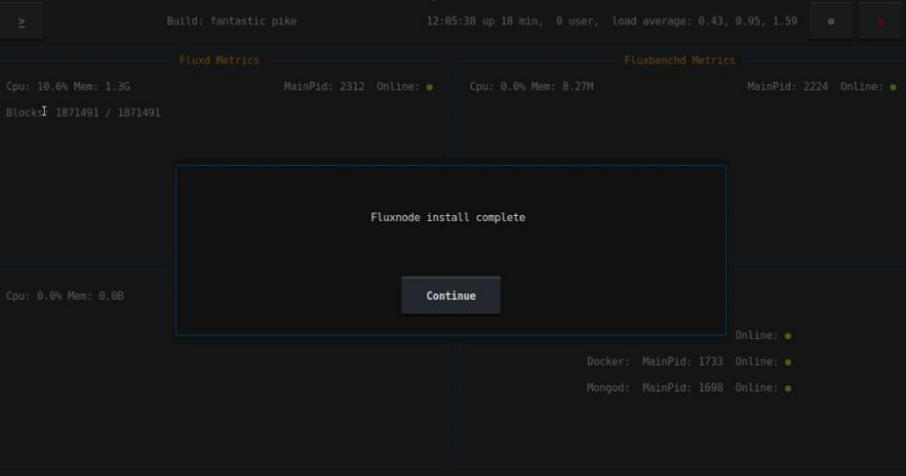This screenshot has width=906, height=476.
Task: Click Fluxbenchd MainPid: 2224 value
Action: coord(787,87)
